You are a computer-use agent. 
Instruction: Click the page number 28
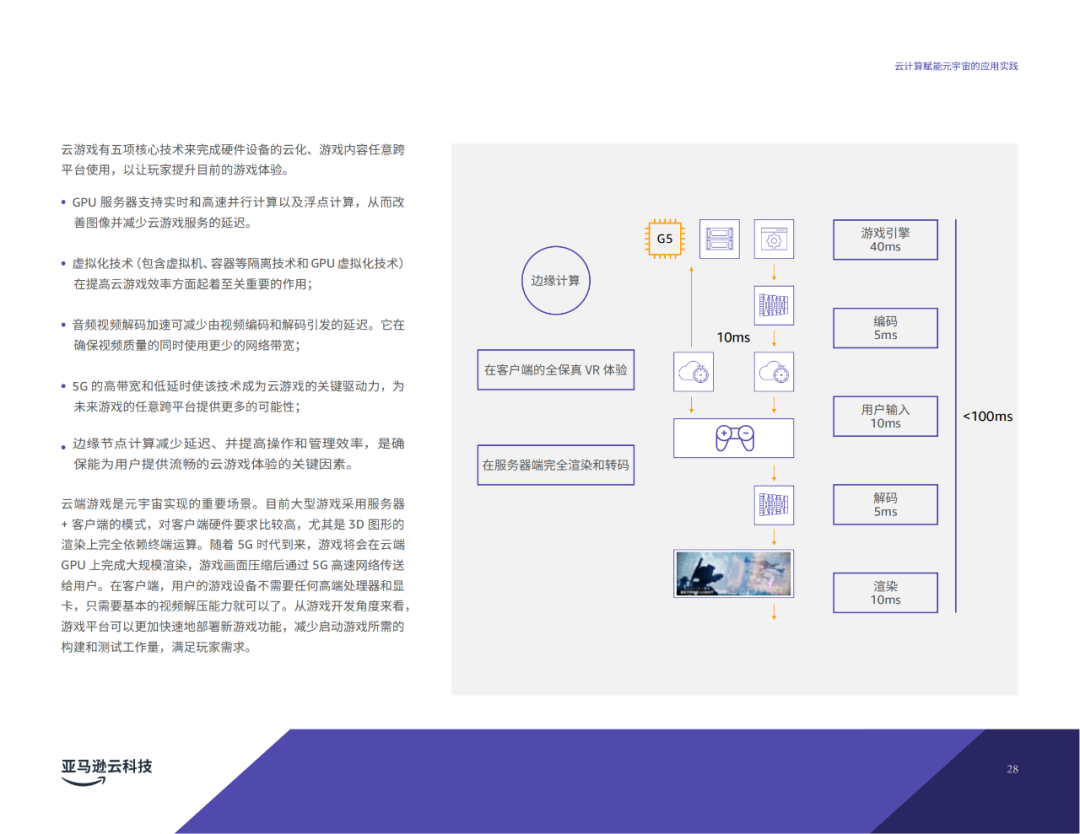pyautogui.click(x=1012, y=769)
